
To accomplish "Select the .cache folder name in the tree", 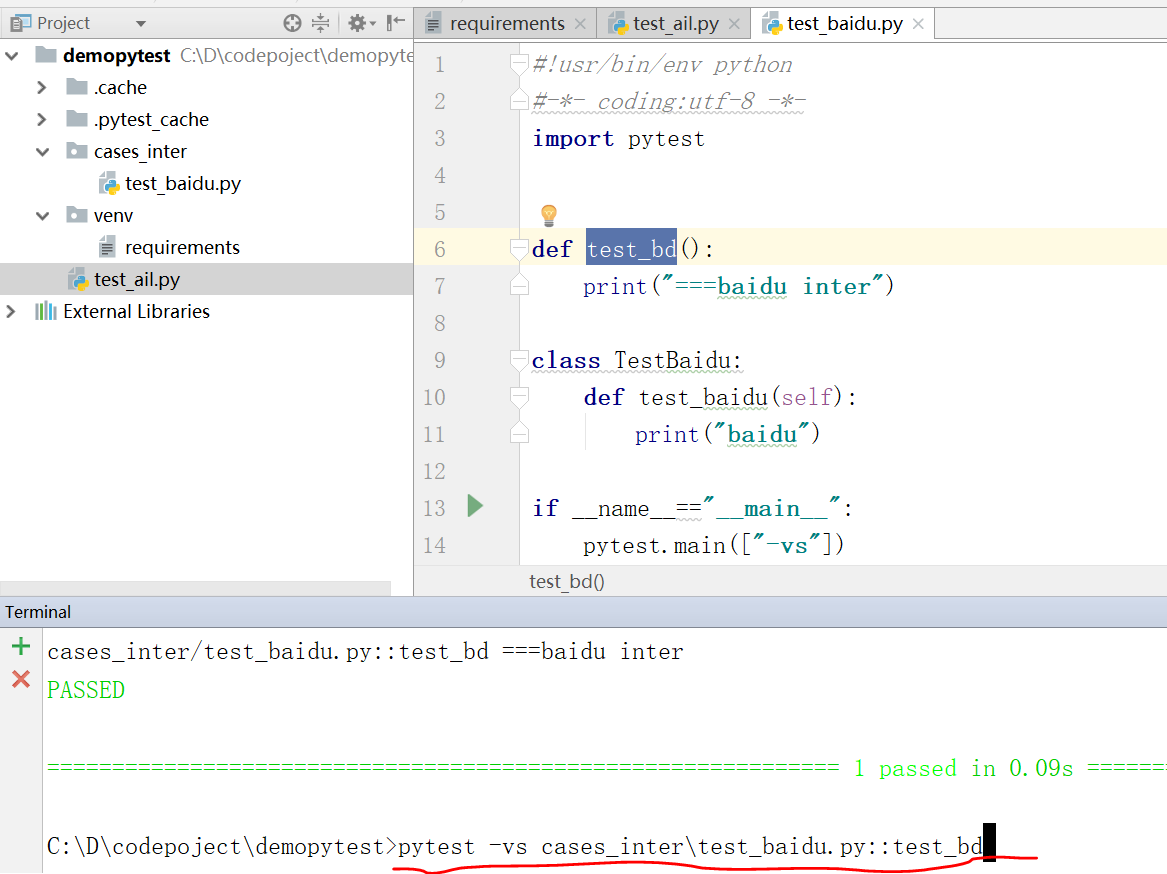I will pos(121,88).
